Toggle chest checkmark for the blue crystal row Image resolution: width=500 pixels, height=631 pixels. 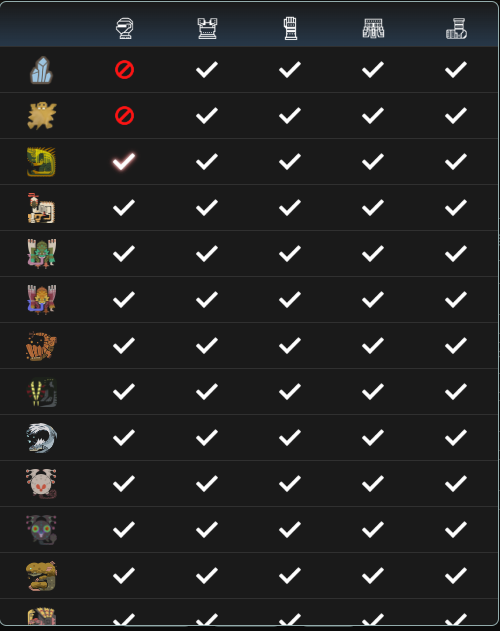[x=207, y=70]
